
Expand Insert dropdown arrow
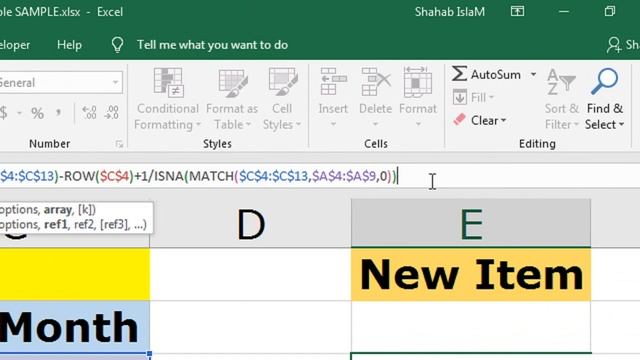click(x=333, y=124)
